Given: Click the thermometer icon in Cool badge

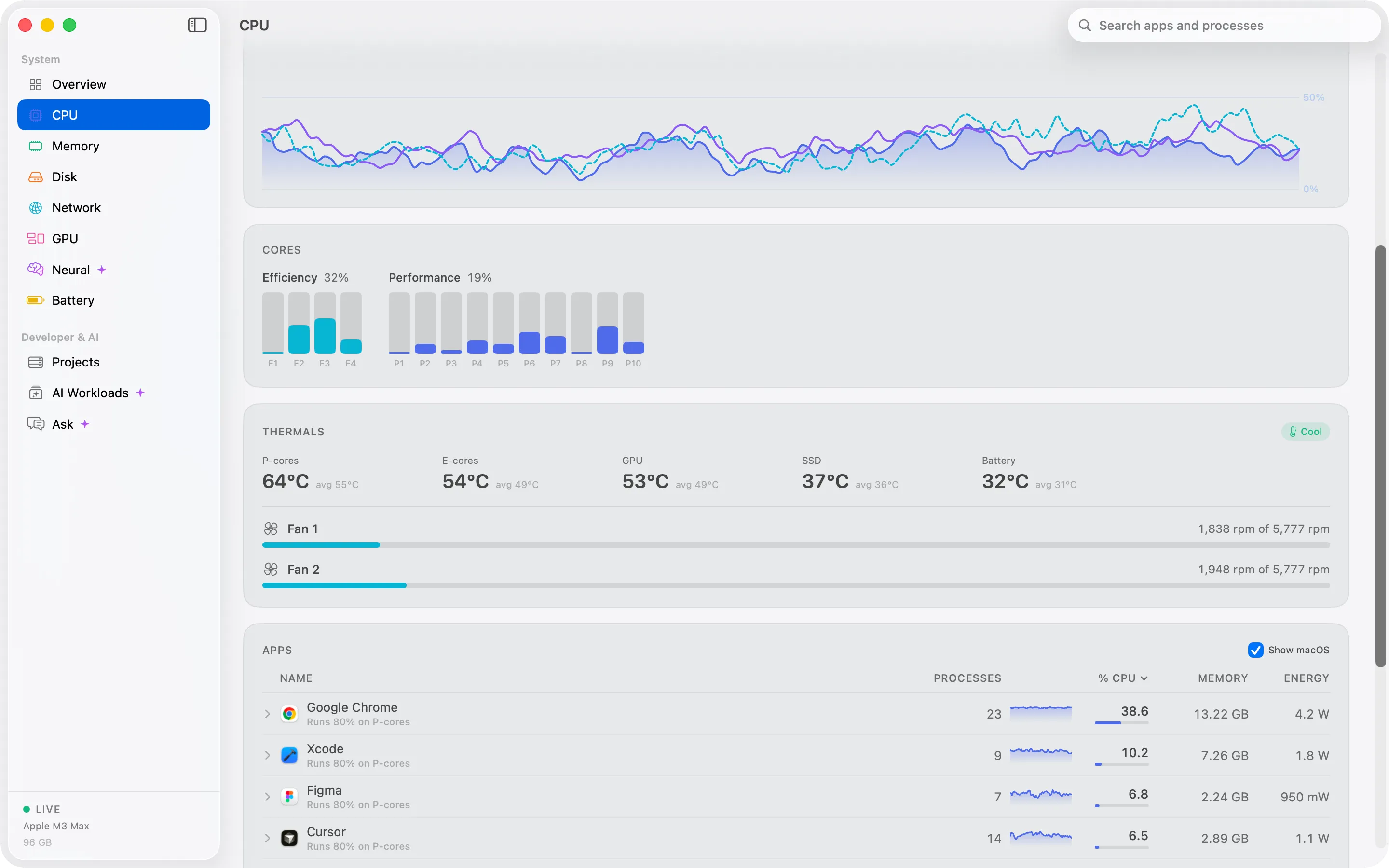Looking at the screenshot, I should (1293, 432).
